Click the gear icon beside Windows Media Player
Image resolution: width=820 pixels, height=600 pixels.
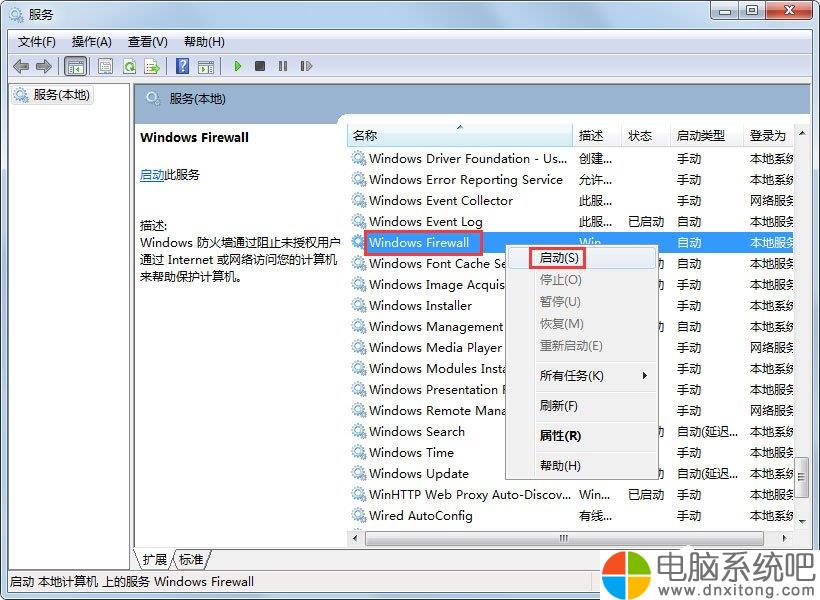pos(359,347)
